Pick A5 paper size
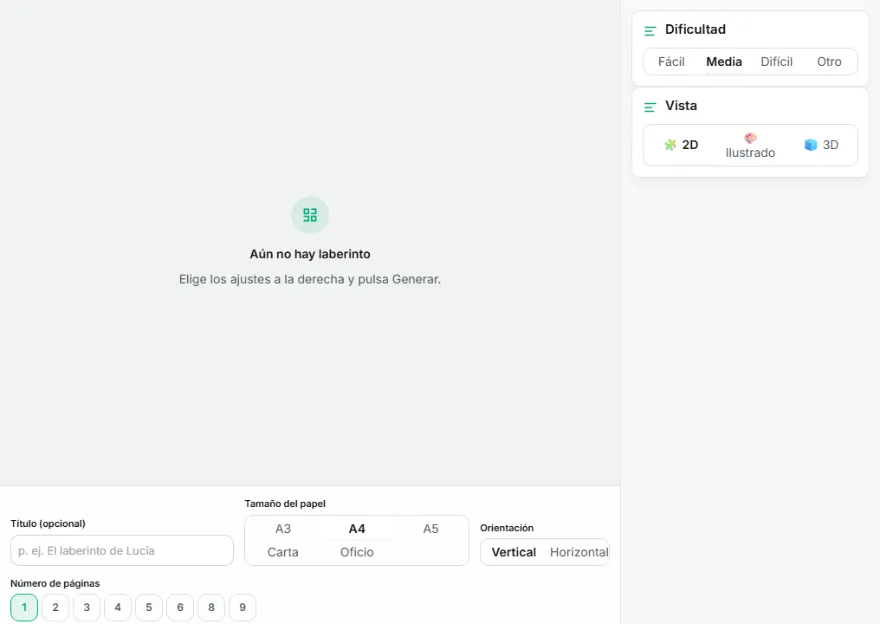This screenshot has width=880, height=624. (x=430, y=529)
